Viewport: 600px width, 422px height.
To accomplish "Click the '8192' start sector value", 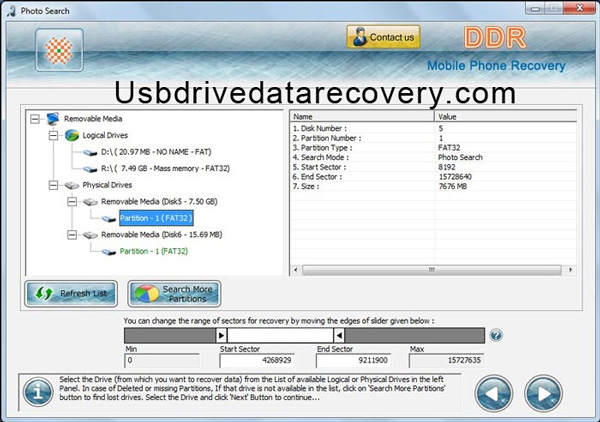I will pos(447,167).
